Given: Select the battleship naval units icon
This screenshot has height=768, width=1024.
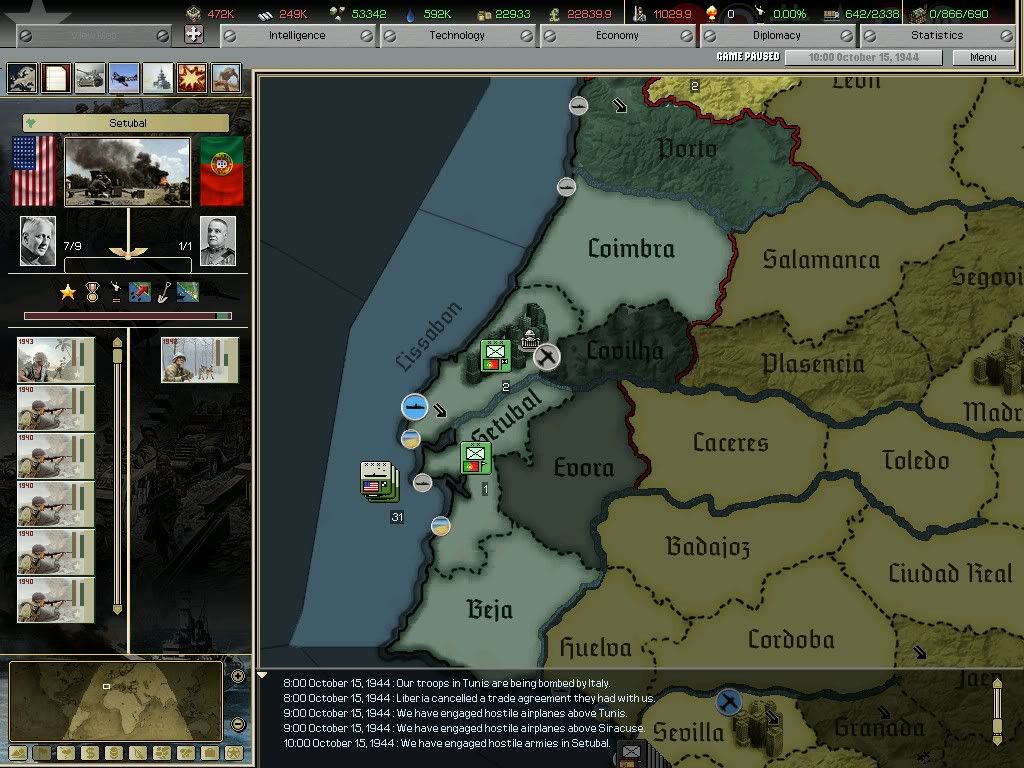Looking at the screenshot, I should pos(158,77).
